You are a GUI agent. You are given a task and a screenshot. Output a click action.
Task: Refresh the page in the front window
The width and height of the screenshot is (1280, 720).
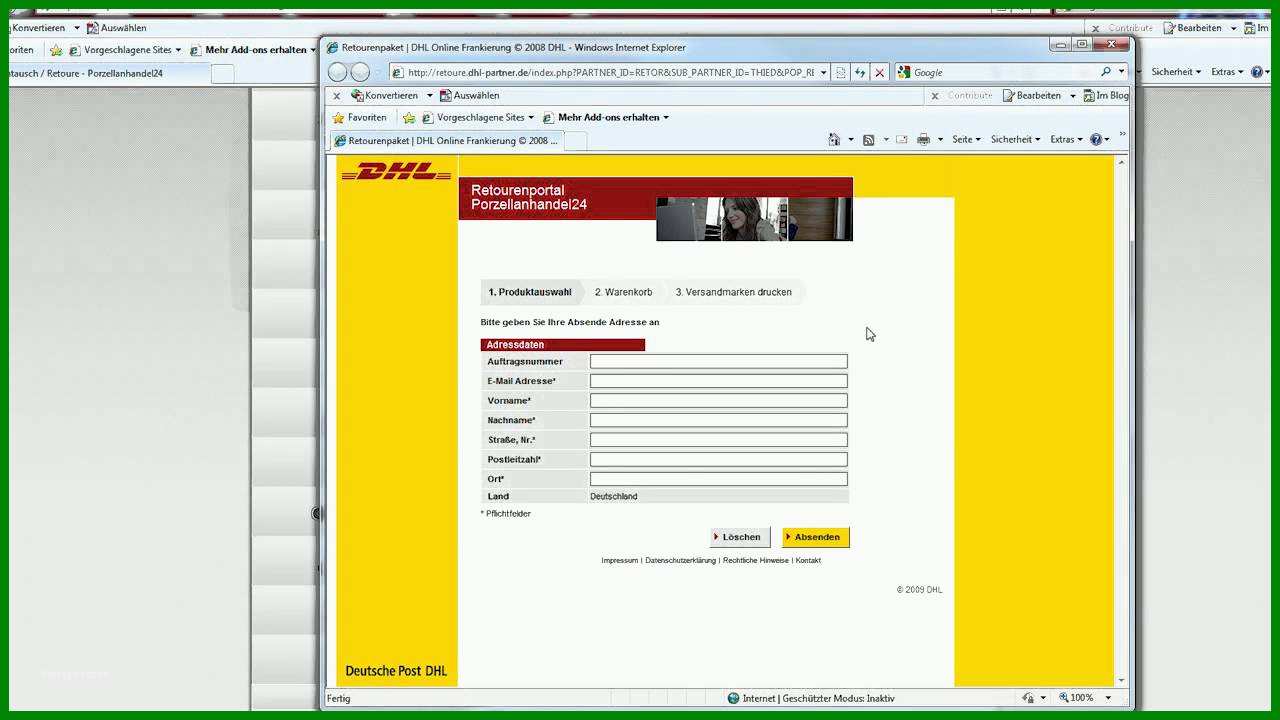tap(859, 72)
